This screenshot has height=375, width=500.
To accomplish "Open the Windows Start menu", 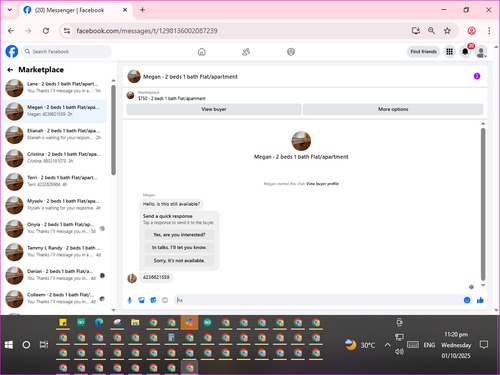I will pos(9,345).
